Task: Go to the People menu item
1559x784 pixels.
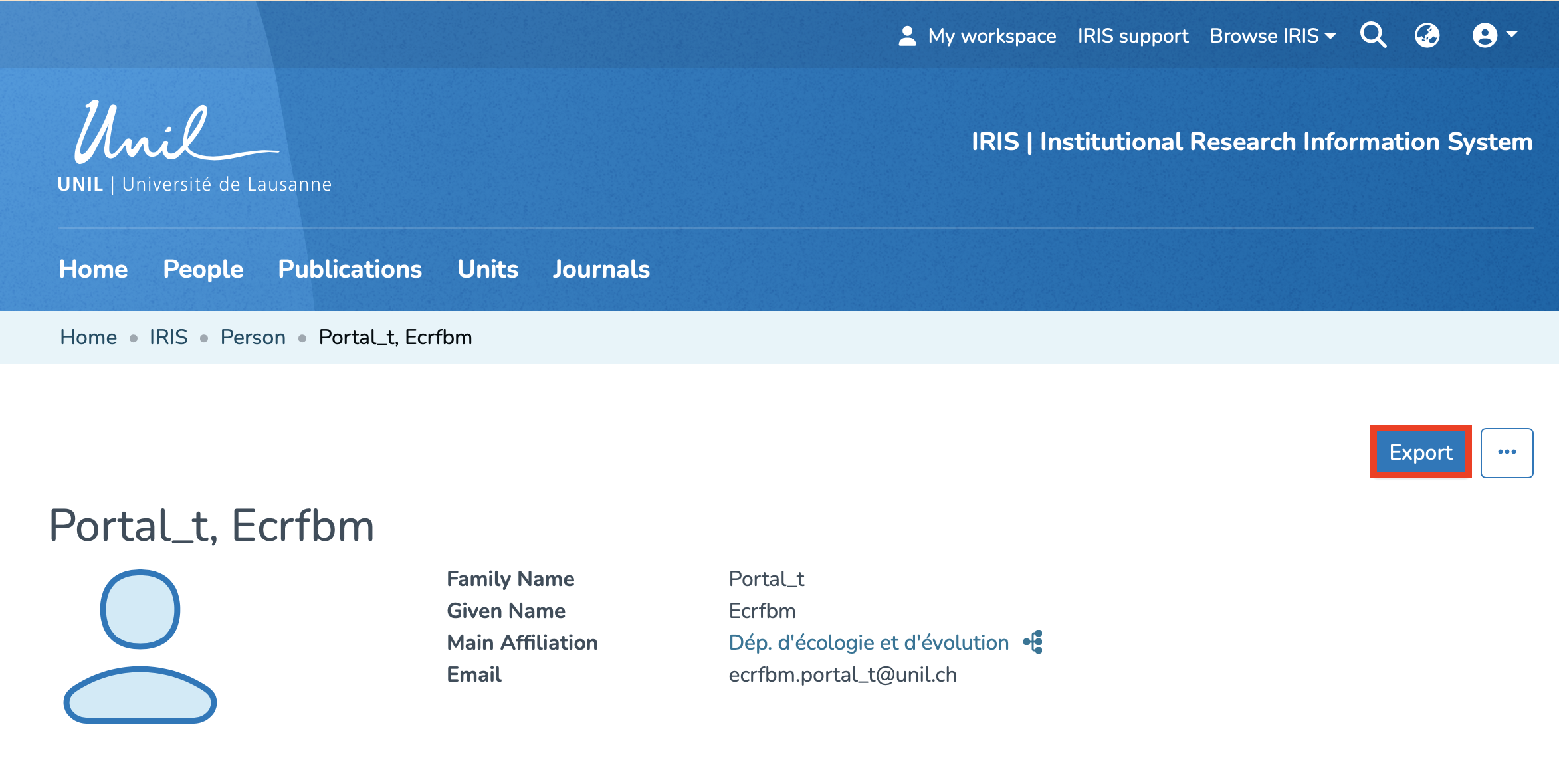Action: click(x=203, y=269)
